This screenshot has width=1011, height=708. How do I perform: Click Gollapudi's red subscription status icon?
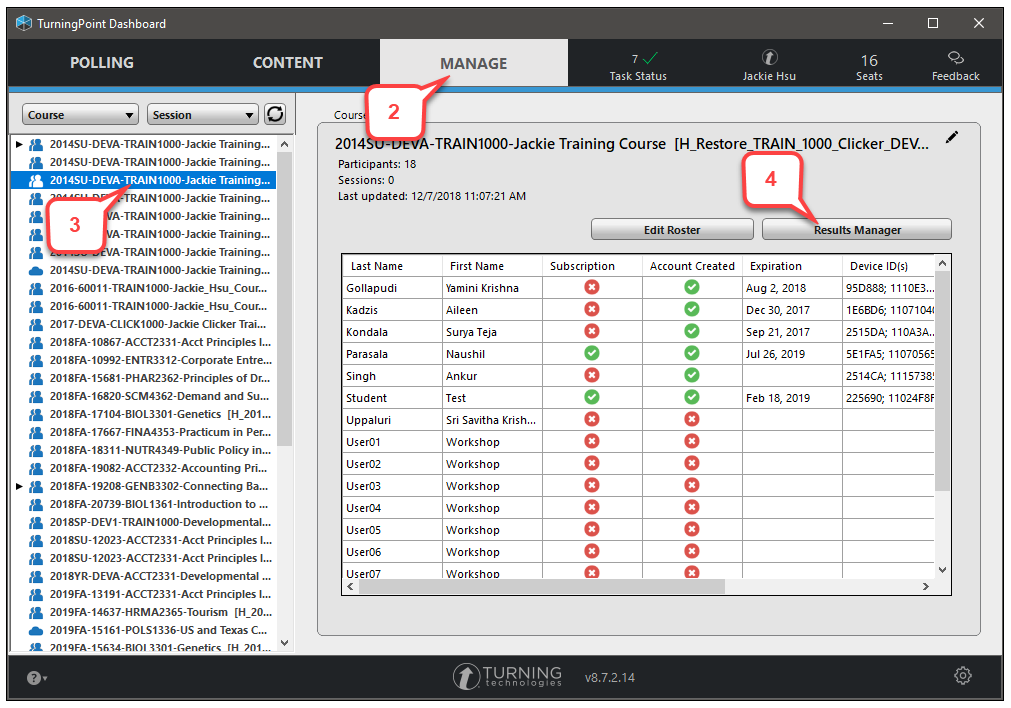pyautogui.click(x=591, y=287)
